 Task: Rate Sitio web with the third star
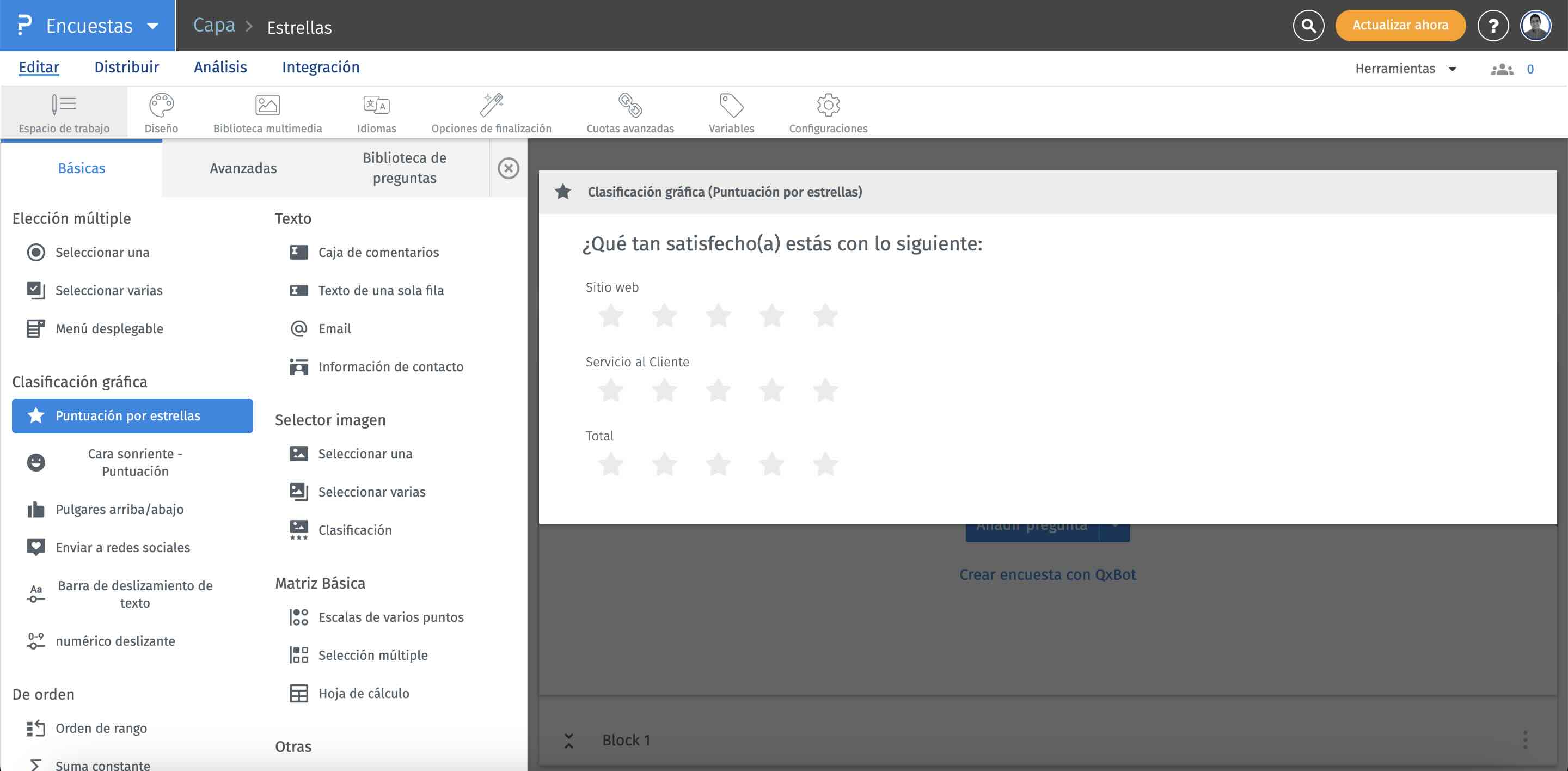tap(718, 316)
